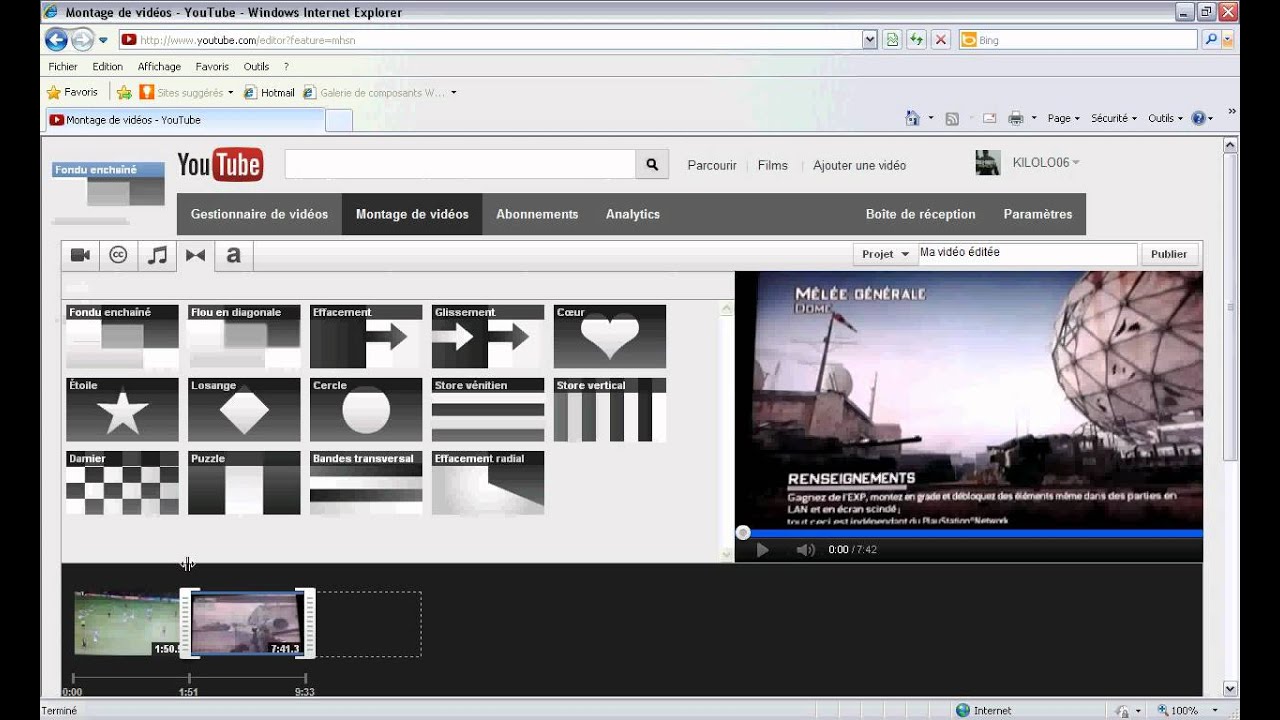Open the Analytics tab
Viewport: 1280px width, 720px height.
tap(633, 214)
